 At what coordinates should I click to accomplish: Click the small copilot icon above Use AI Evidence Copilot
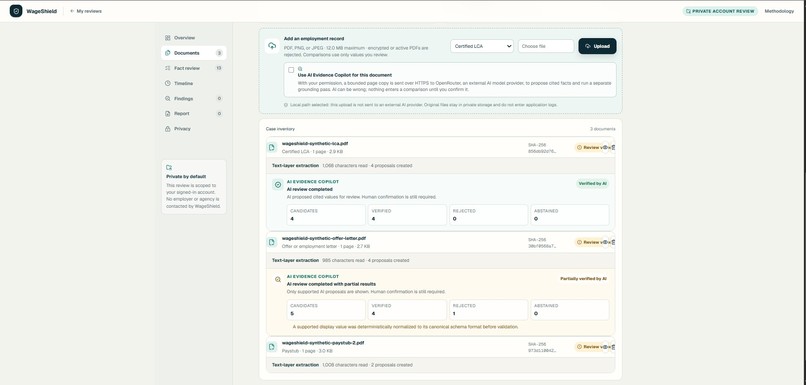click(x=301, y=68)
